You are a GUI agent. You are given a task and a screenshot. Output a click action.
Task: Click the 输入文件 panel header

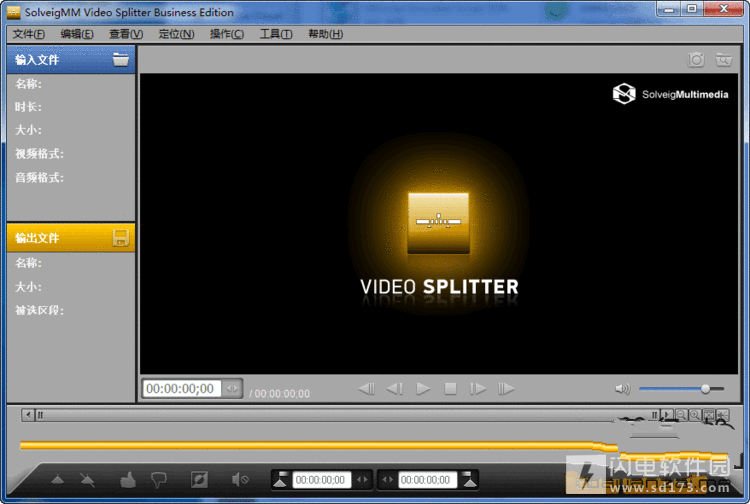[x=71, y=59]
